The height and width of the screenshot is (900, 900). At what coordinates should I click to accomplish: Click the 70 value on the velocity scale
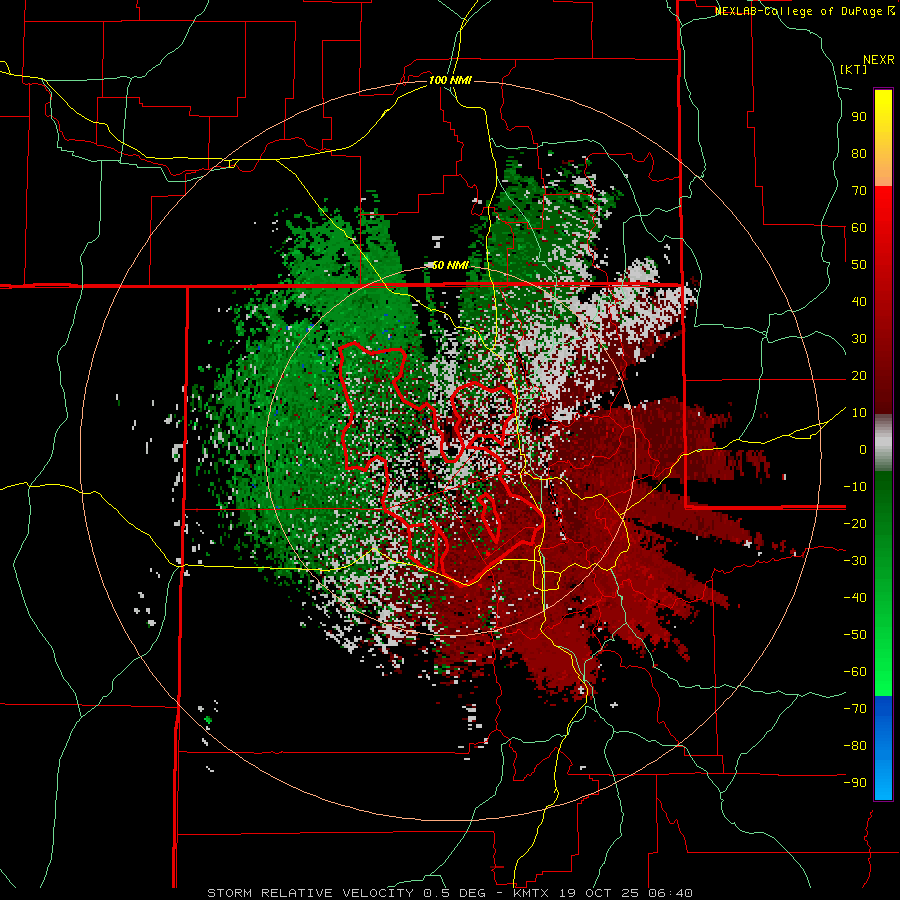point(859,191)
